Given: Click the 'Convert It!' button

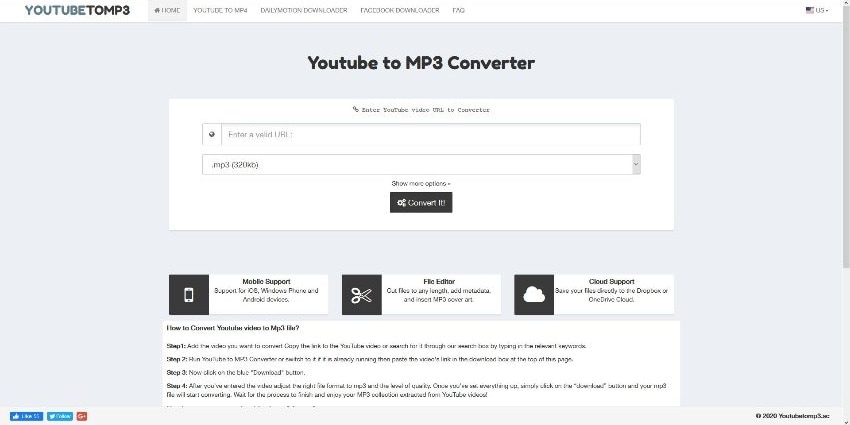Looking at the screenshot, I should point(421,203).
